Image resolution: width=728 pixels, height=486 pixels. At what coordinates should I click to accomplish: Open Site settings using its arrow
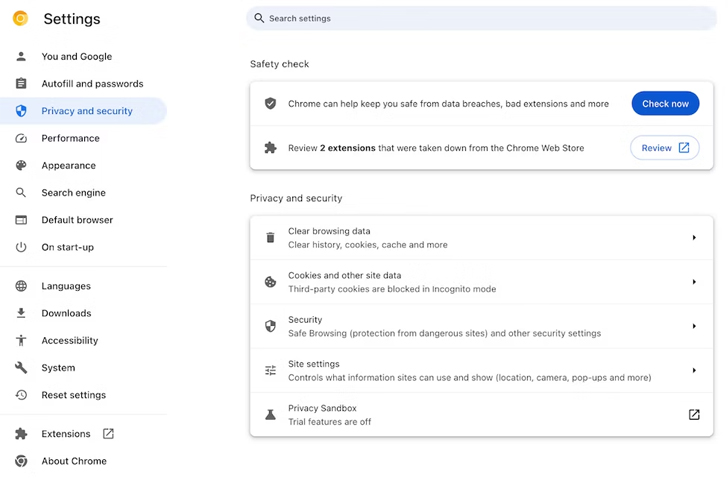point(694,371)
